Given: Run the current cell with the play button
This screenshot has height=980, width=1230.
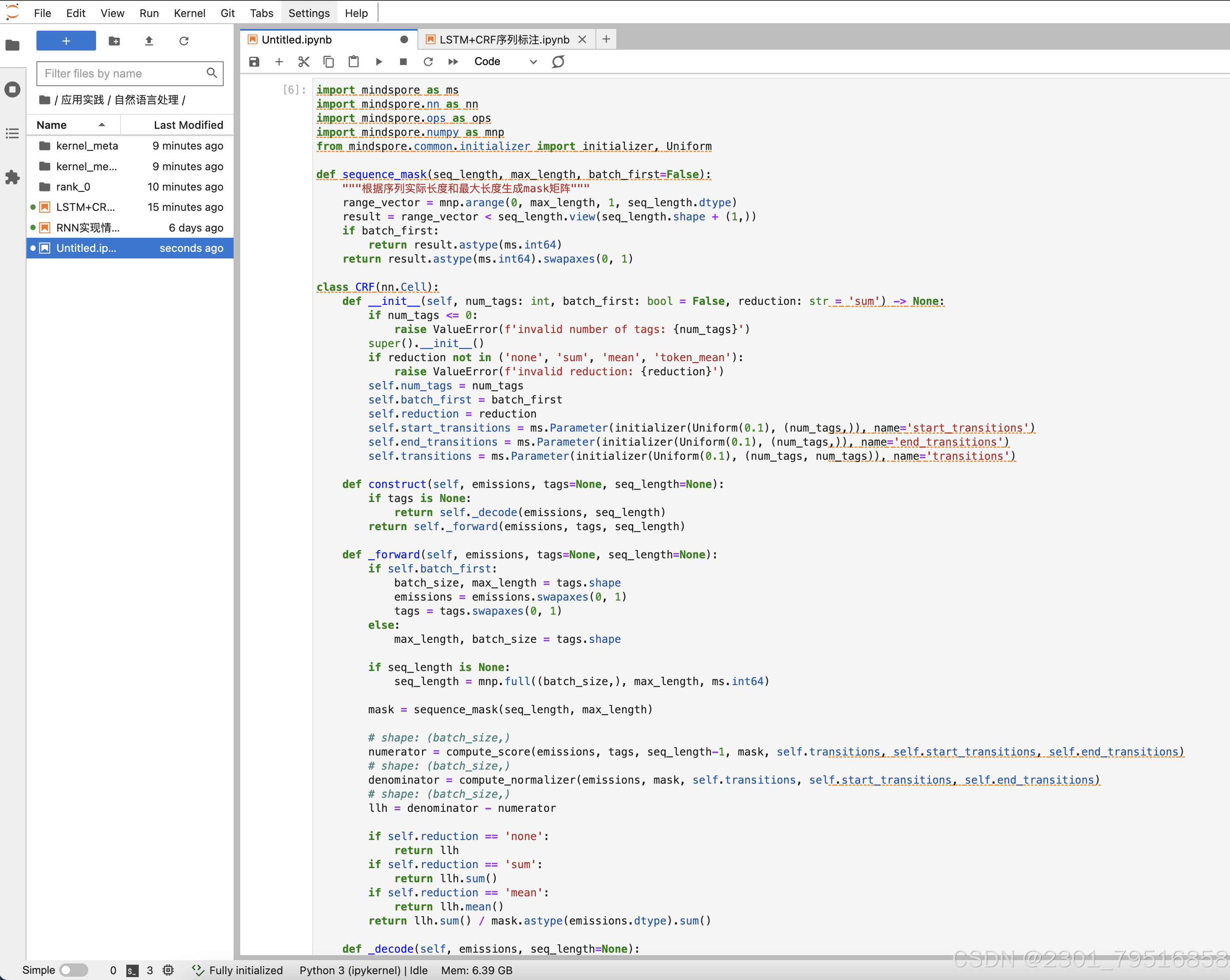Looking at the screenshot, I should pos(378,62).
